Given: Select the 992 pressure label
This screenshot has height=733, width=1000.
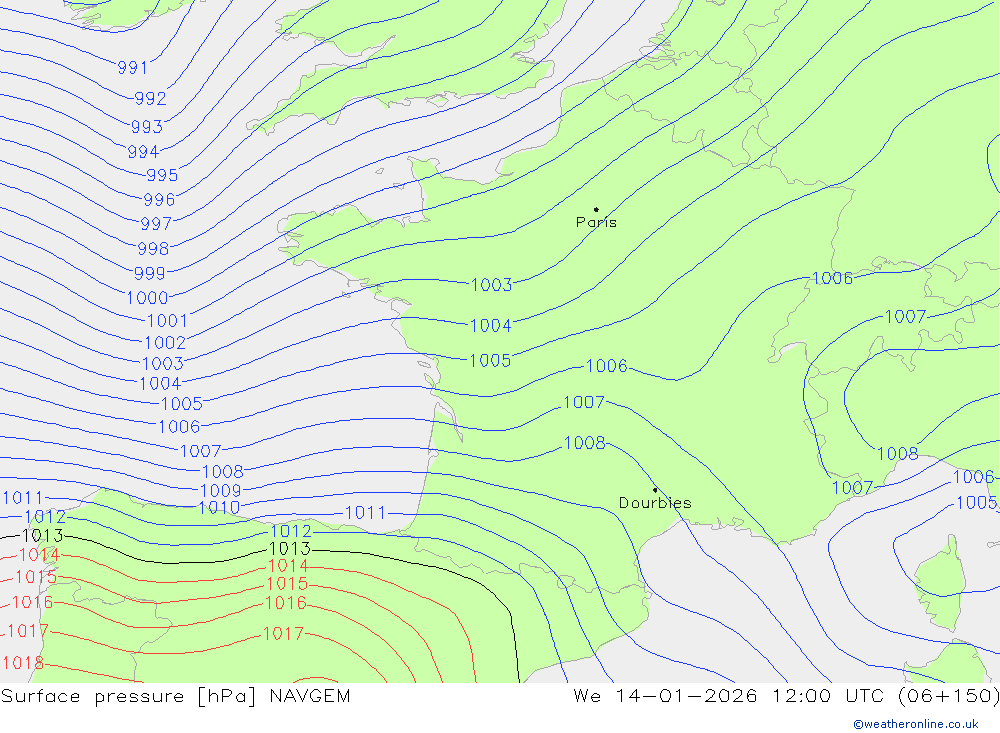Looking at the screenshot, I should (151, 99).
